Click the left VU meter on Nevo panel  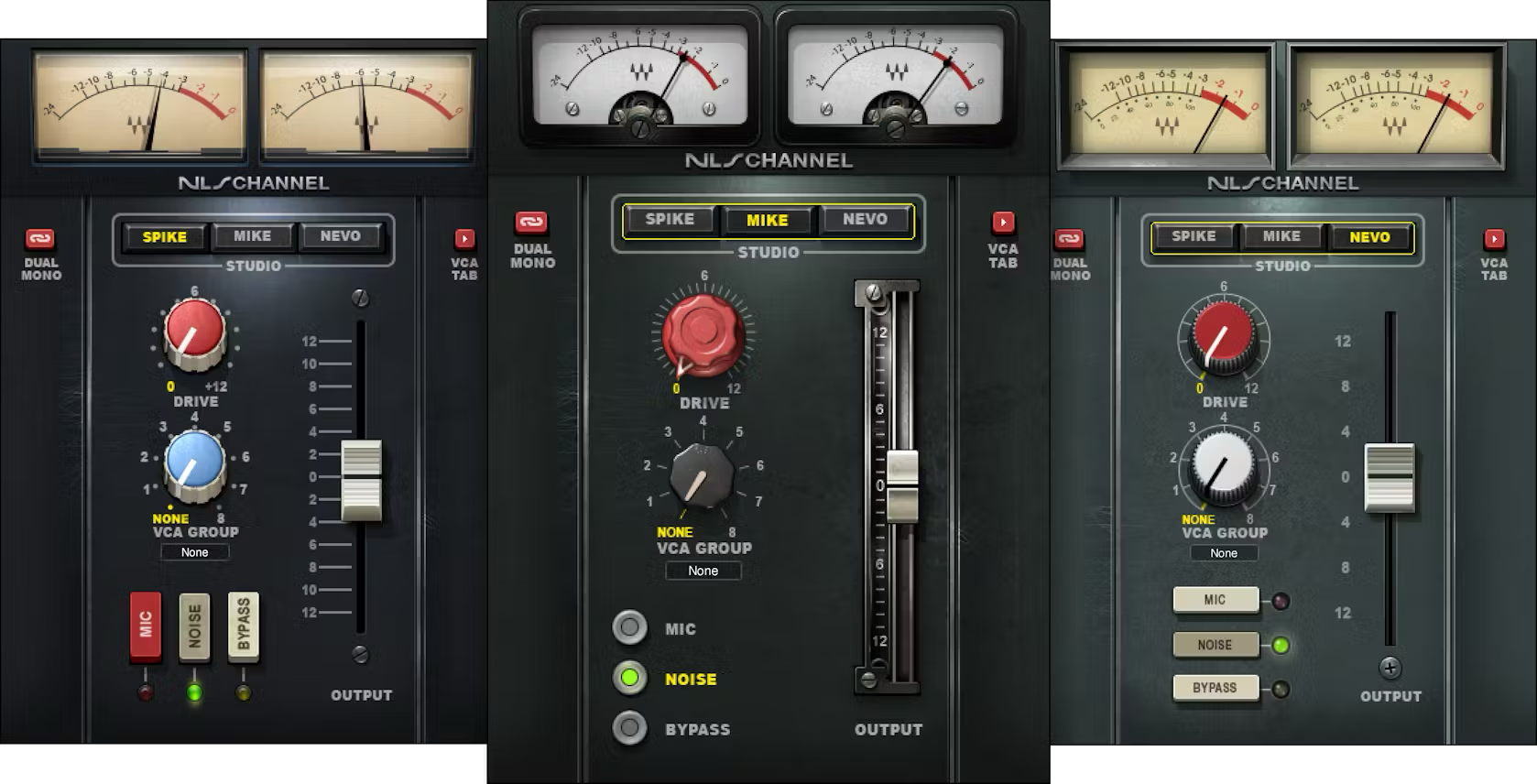[x=1166, y=103]
